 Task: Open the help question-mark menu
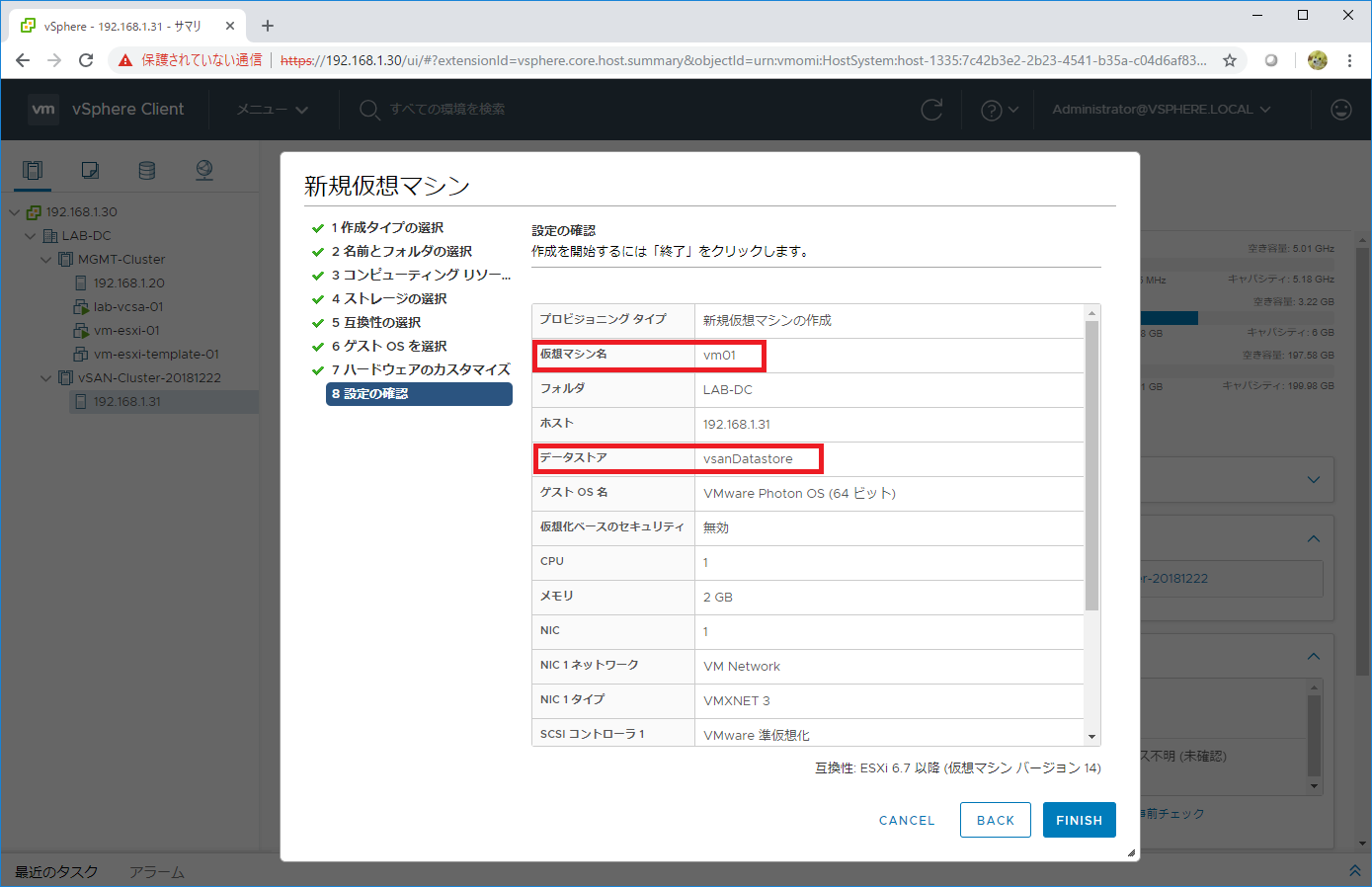pos(999,110)
